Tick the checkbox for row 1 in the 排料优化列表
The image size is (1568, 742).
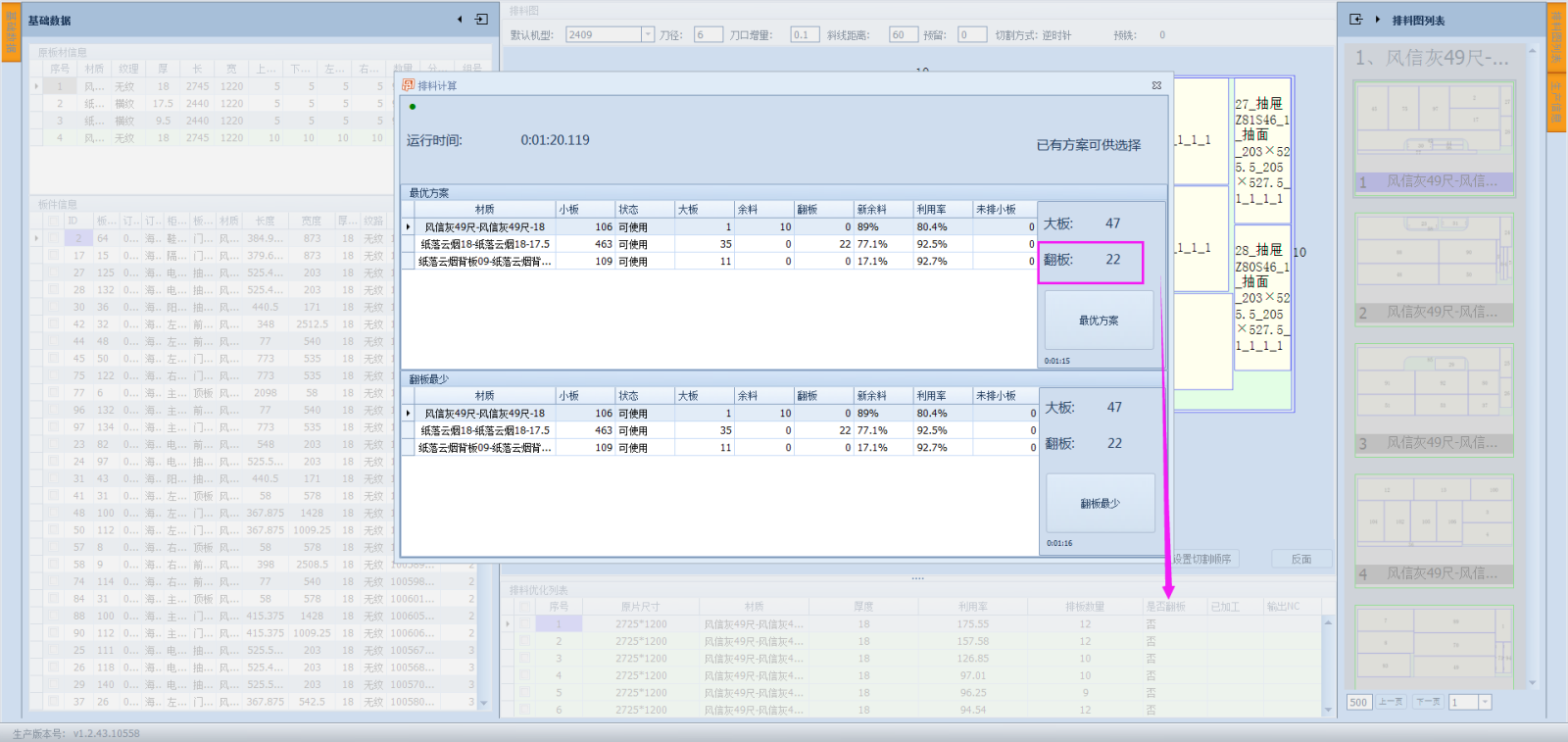524,623
